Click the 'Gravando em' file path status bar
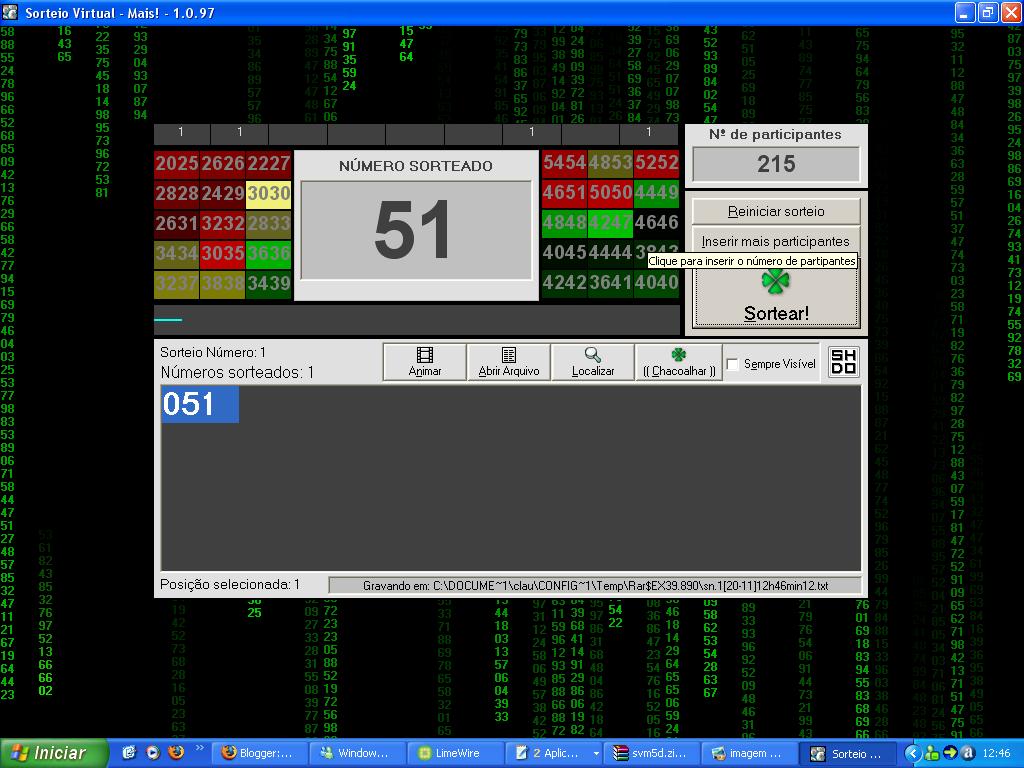Viewport: 1024px width, 768px height. (595, 585)
